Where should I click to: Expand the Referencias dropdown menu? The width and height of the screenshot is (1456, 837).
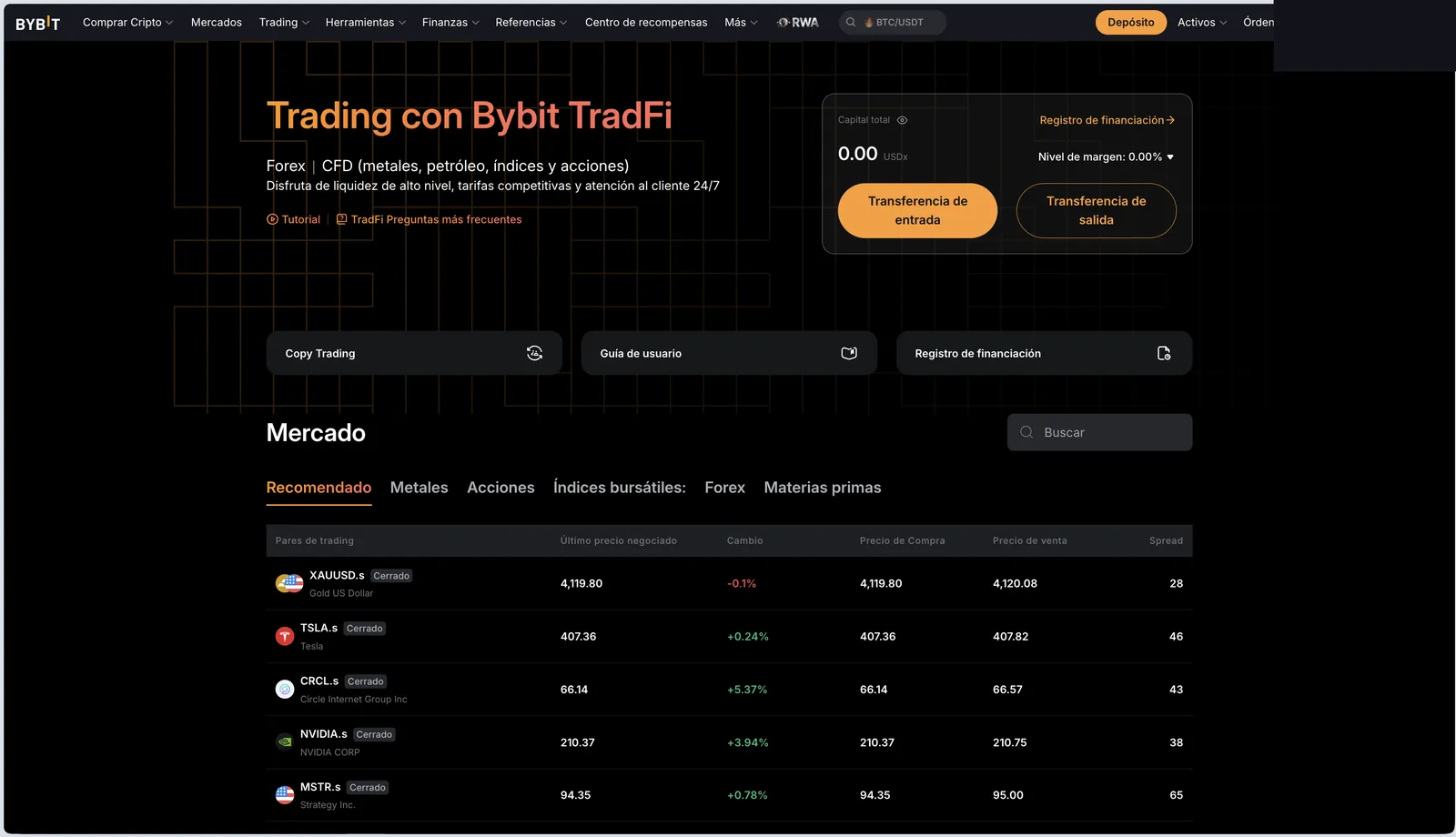click(531, 23)
